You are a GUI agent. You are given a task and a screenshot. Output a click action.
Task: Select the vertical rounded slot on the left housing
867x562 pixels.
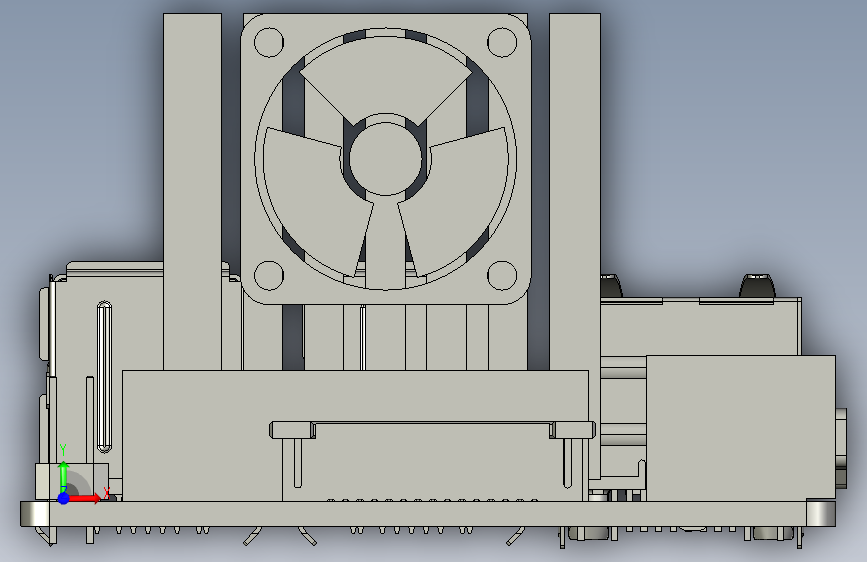104,377
